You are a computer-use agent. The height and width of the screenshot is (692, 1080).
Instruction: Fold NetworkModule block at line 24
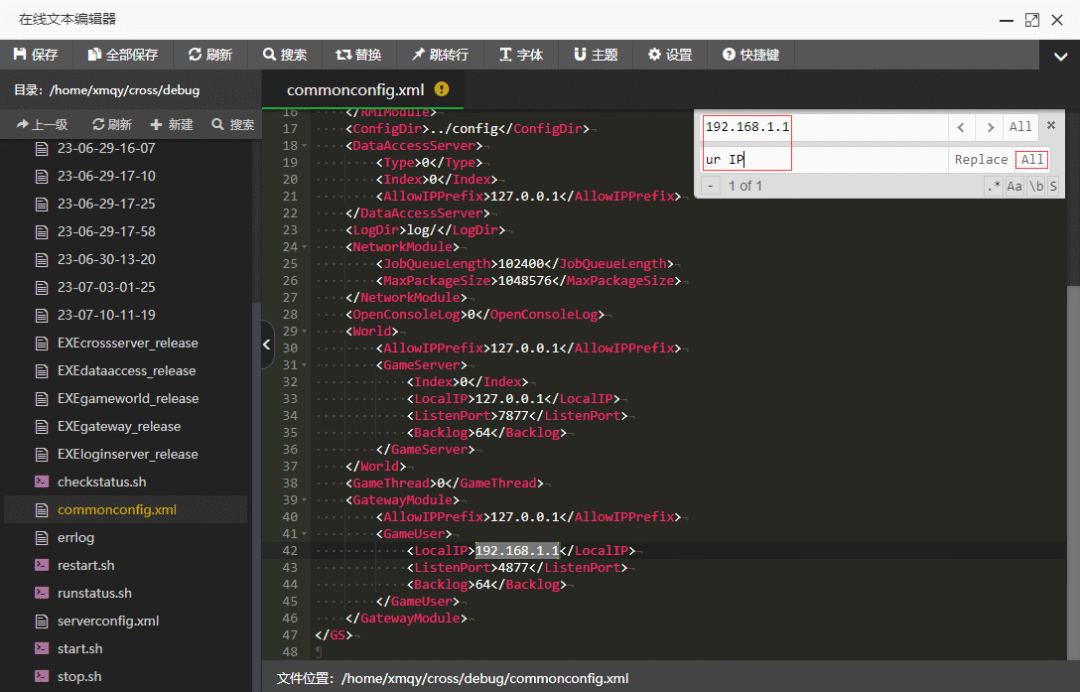(304, 247)
